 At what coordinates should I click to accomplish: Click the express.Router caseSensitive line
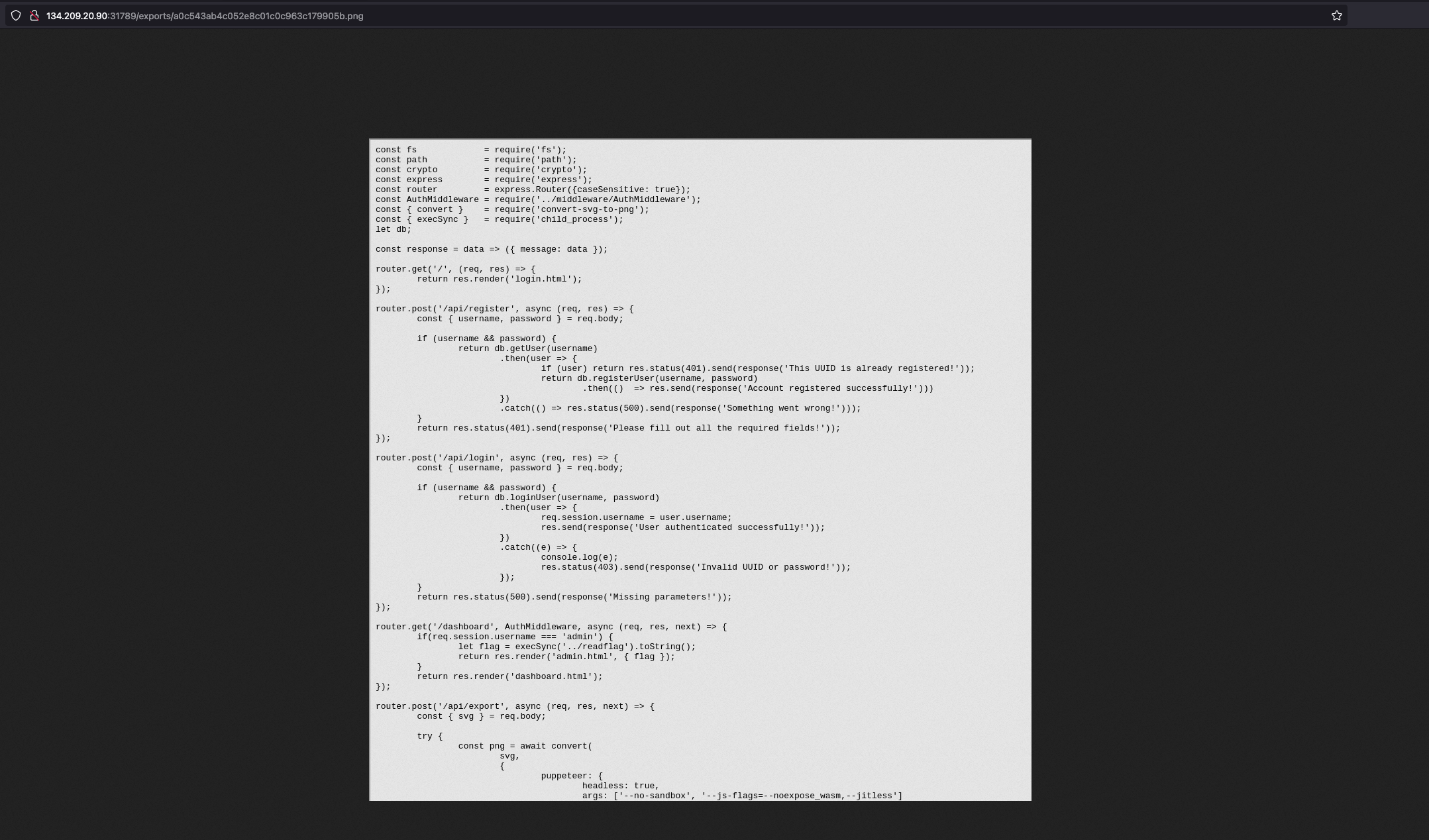[x=533, y=189]
